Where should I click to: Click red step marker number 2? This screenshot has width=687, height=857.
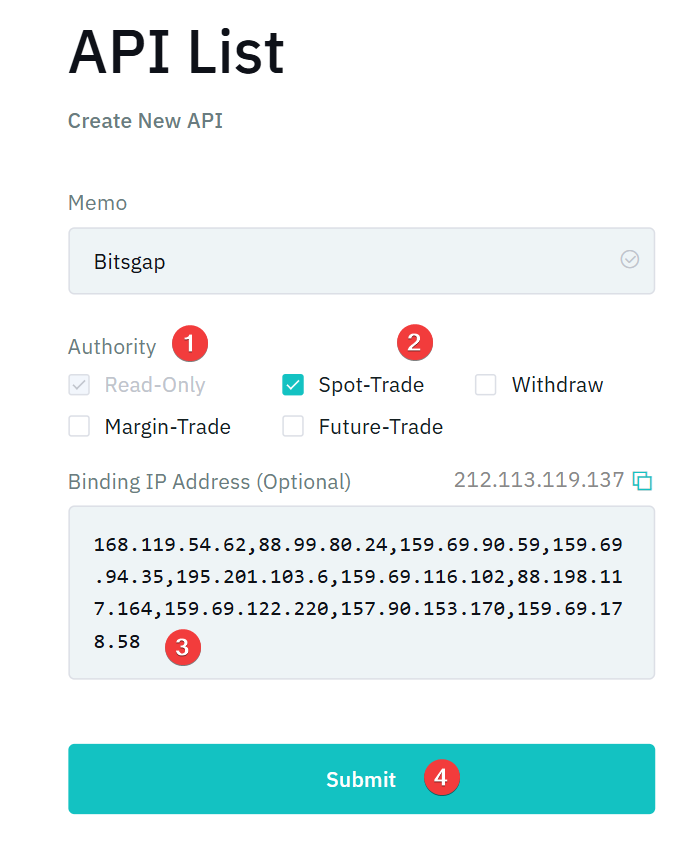pyautogui.click(x=415, y=343)
